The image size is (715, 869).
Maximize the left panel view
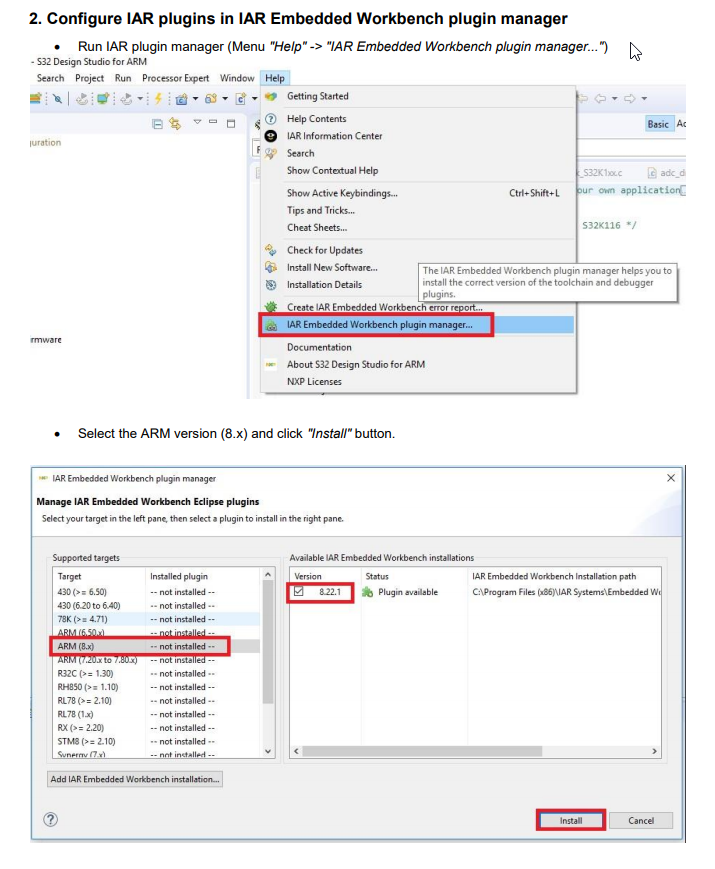coord(231,124)
